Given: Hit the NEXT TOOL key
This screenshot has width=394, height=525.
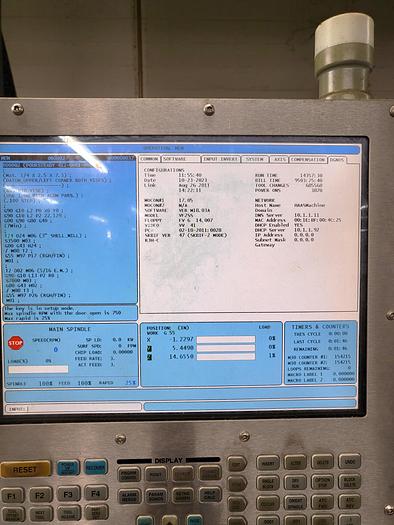Looking at the screenshot, I should click(x=41, y=514).
